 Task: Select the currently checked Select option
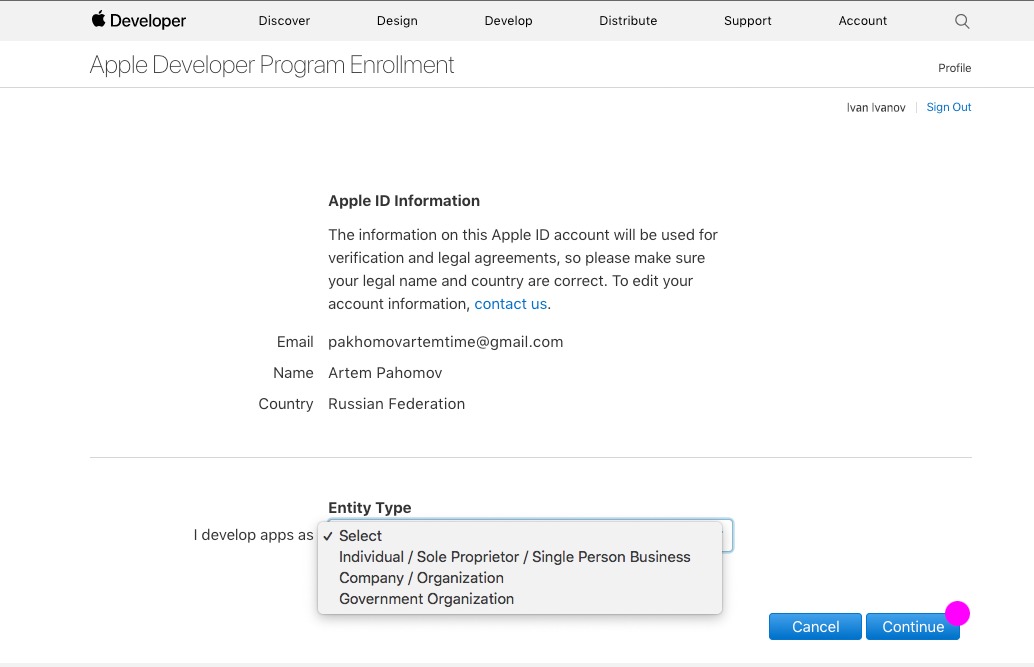click(360, 535)
